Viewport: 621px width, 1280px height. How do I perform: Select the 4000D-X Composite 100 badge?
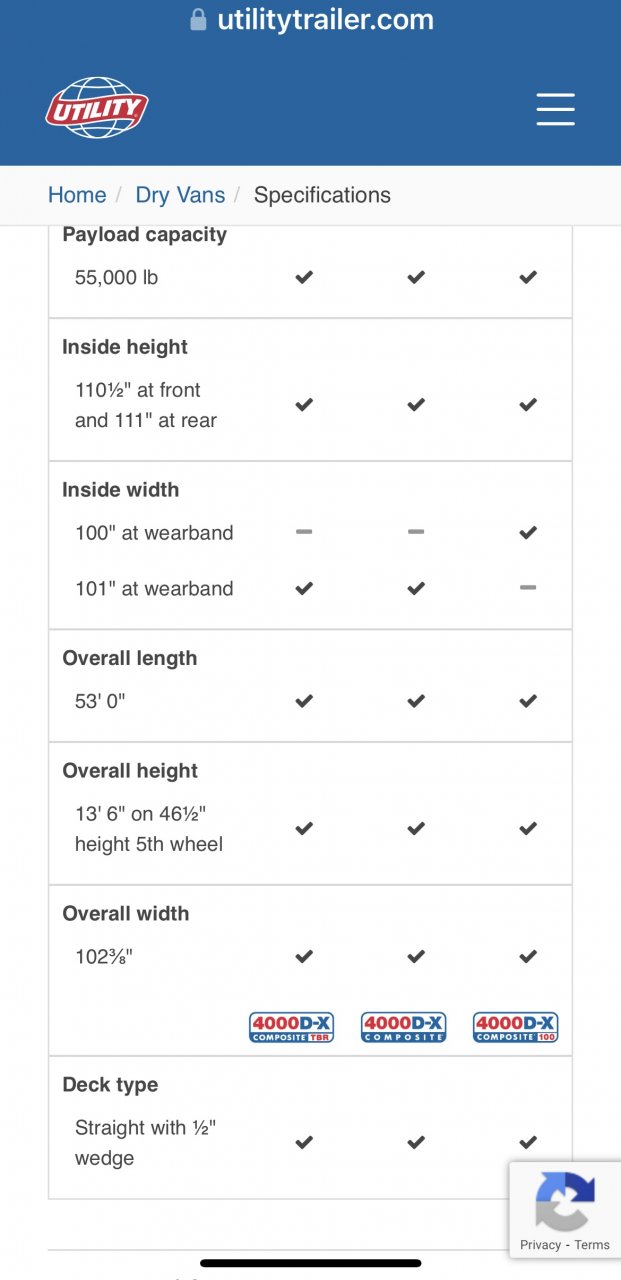point(515,1027)
